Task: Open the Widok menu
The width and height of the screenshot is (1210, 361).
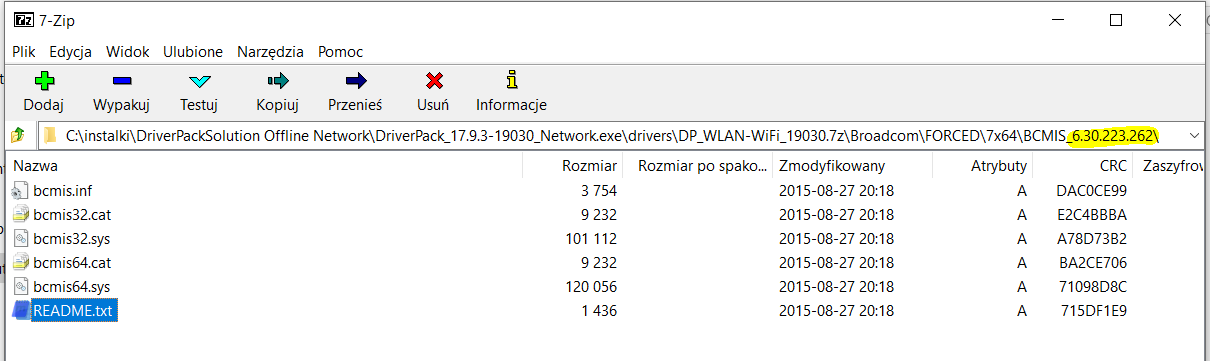Action: (127, 51)
